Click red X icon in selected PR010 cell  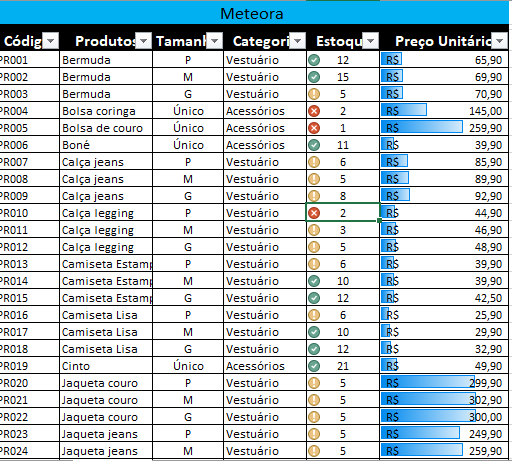click(314, 213)
